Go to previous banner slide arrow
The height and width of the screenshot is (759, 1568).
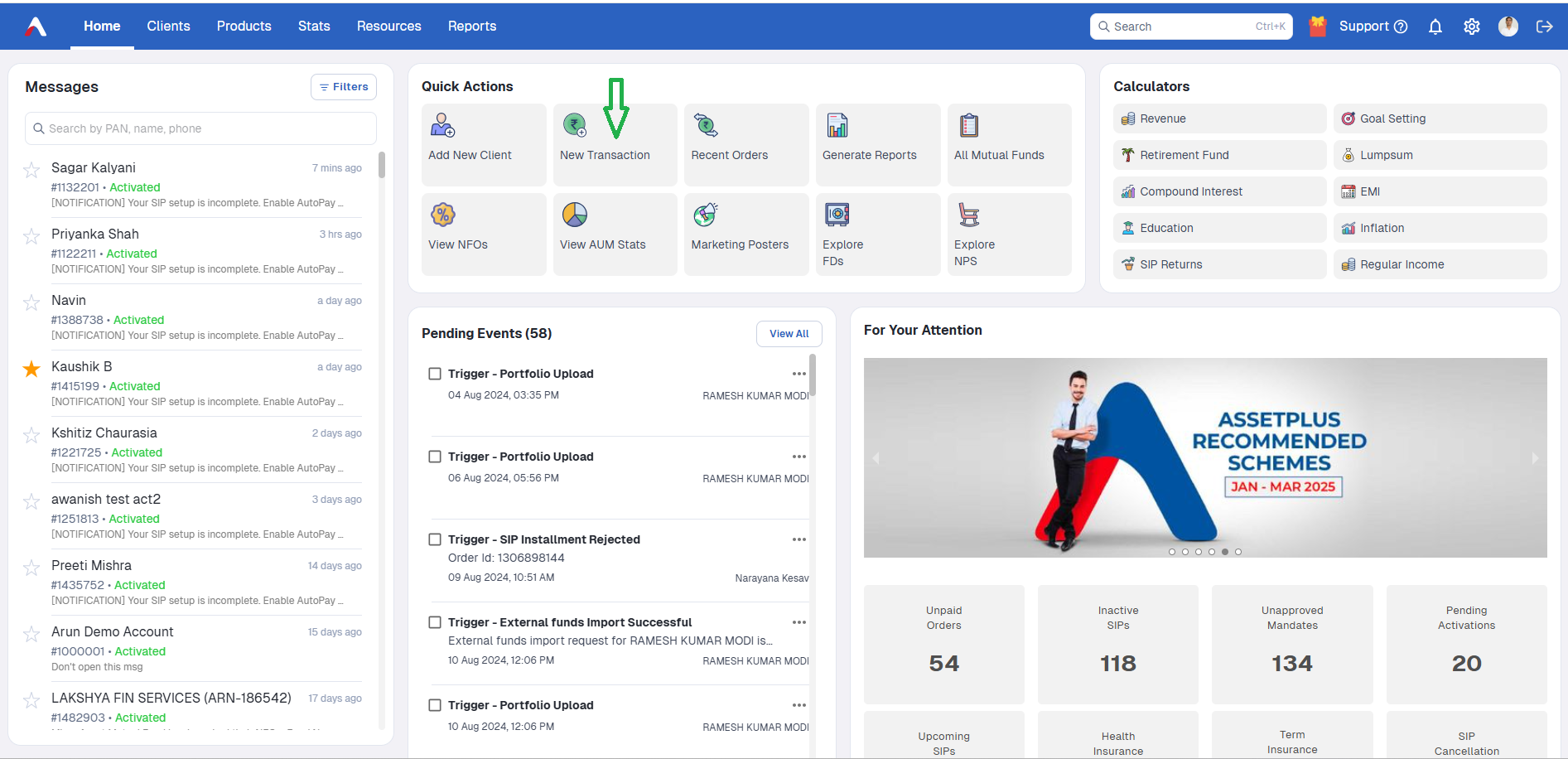[x=876, y=458]
